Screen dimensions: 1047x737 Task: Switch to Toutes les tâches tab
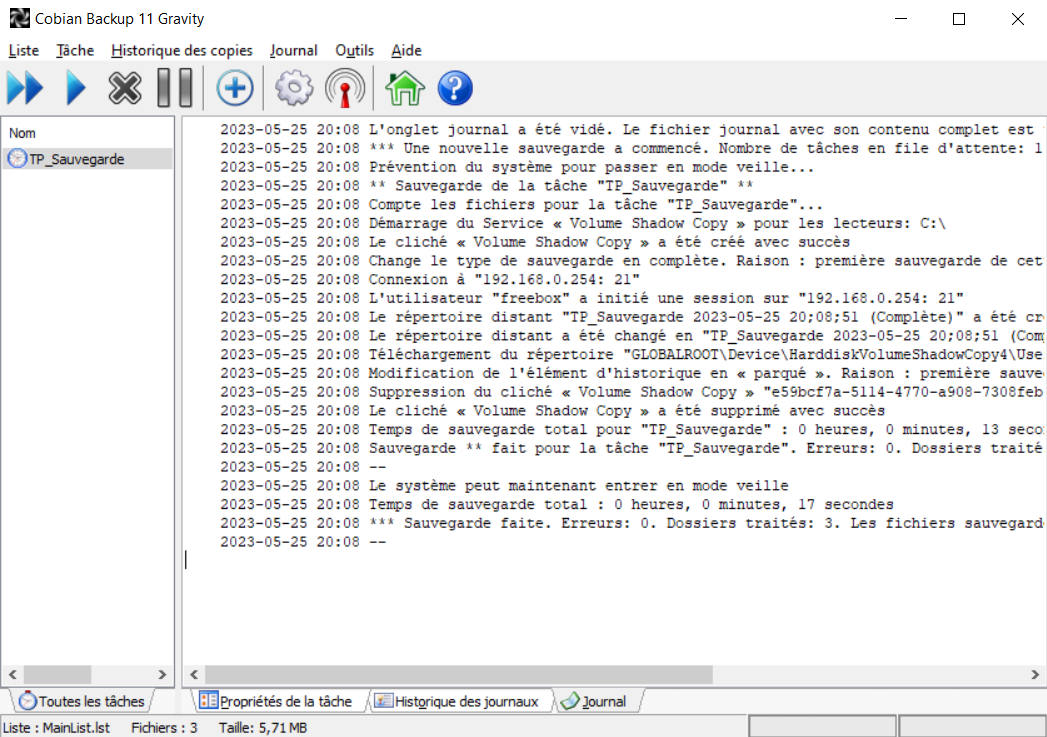tap(83, 701)
